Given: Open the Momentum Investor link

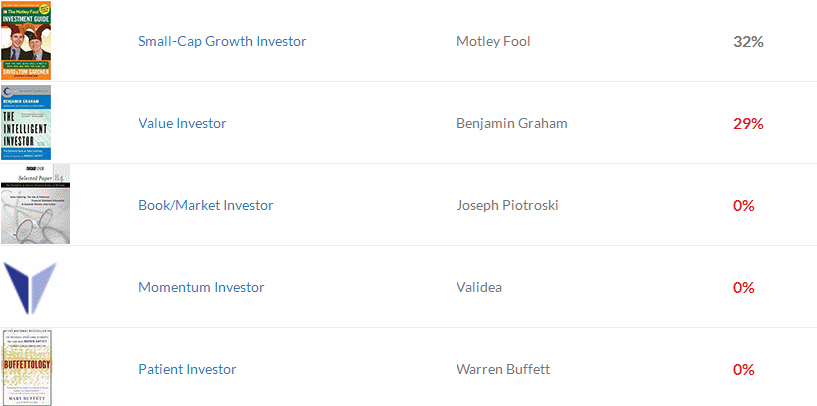Looking at the screenshot, I should pos(201,287).
